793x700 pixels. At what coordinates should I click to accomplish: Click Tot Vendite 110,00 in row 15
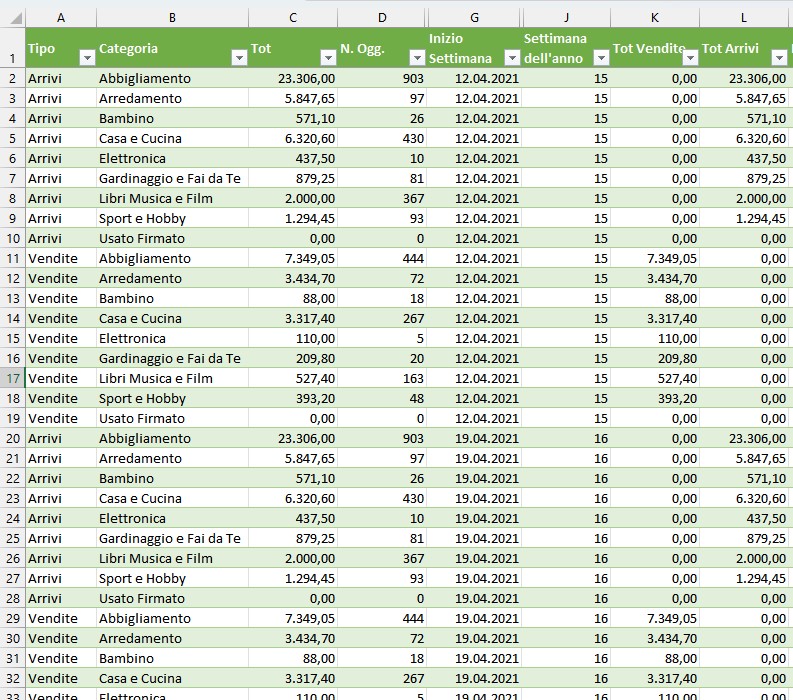tap(655, 338)
